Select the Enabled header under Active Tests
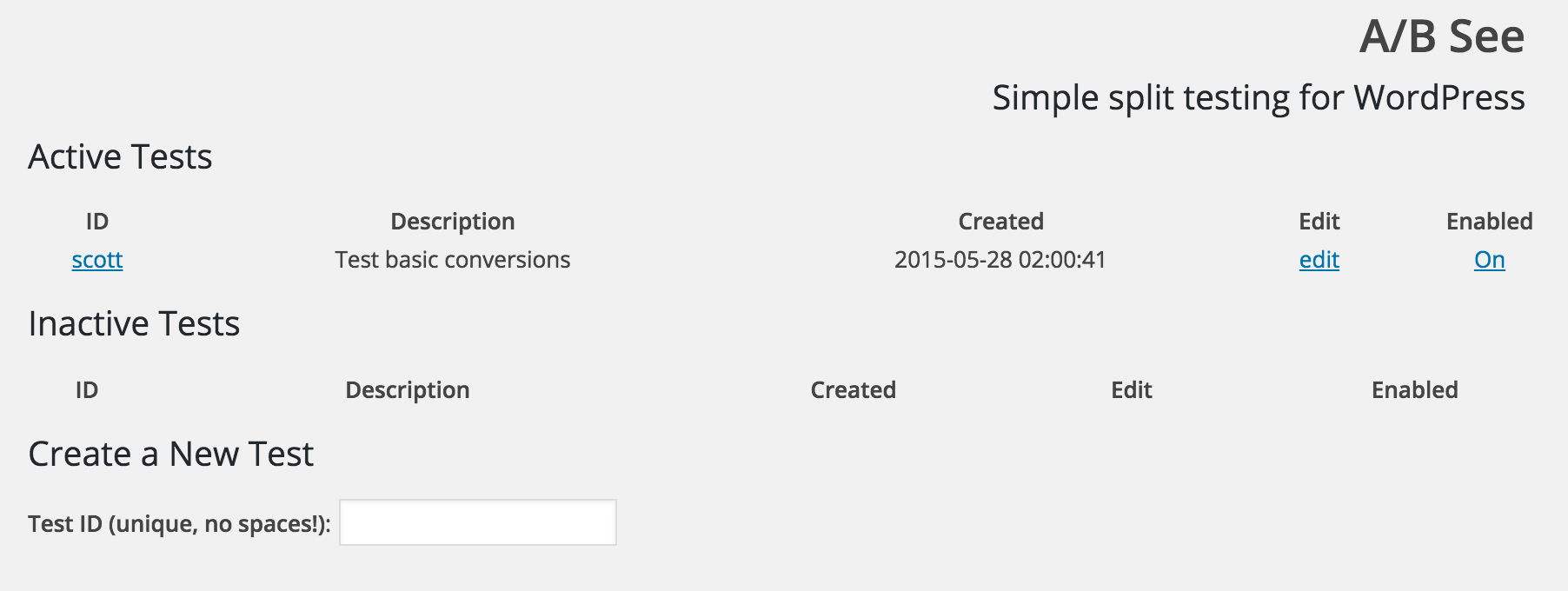The width and height of the screenshot is (1568, 591). [x=1489, y=222]
